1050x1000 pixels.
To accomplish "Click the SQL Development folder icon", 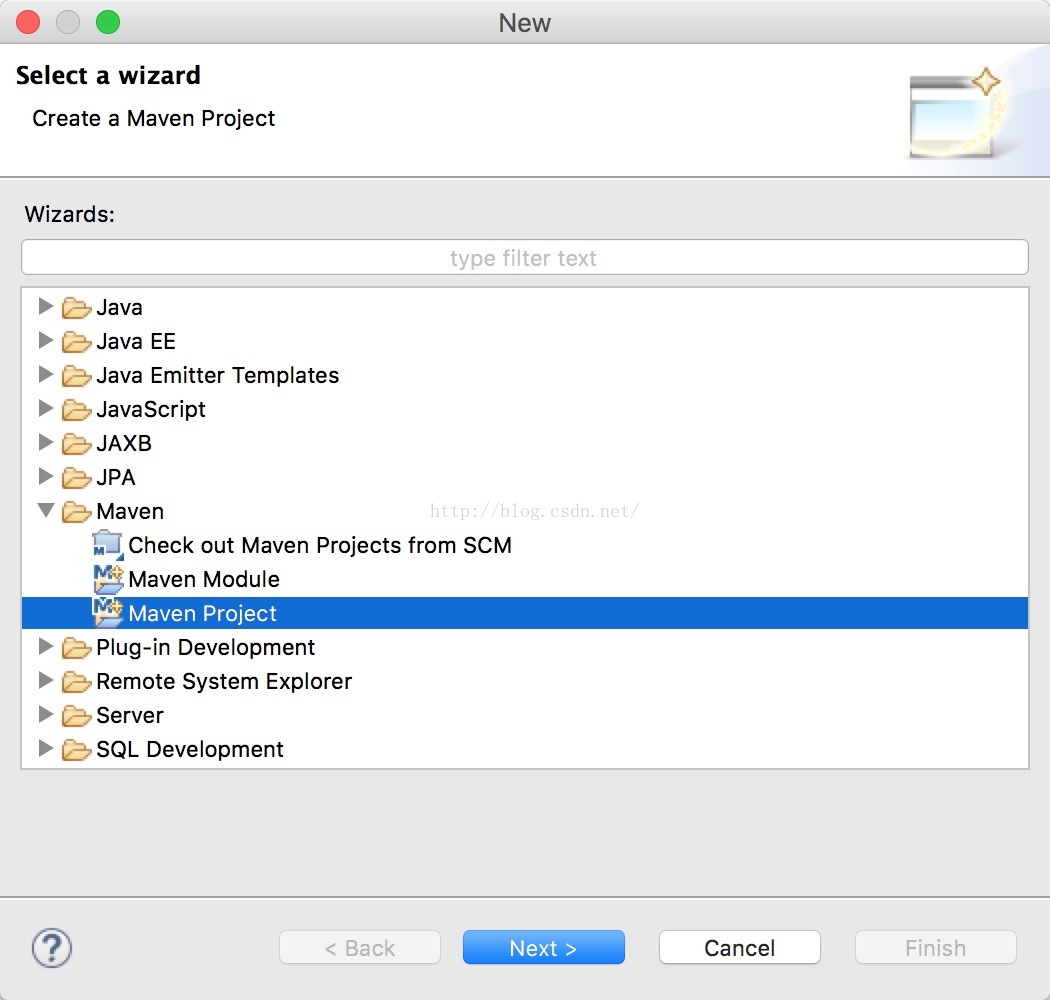I will tap(76, 750).
